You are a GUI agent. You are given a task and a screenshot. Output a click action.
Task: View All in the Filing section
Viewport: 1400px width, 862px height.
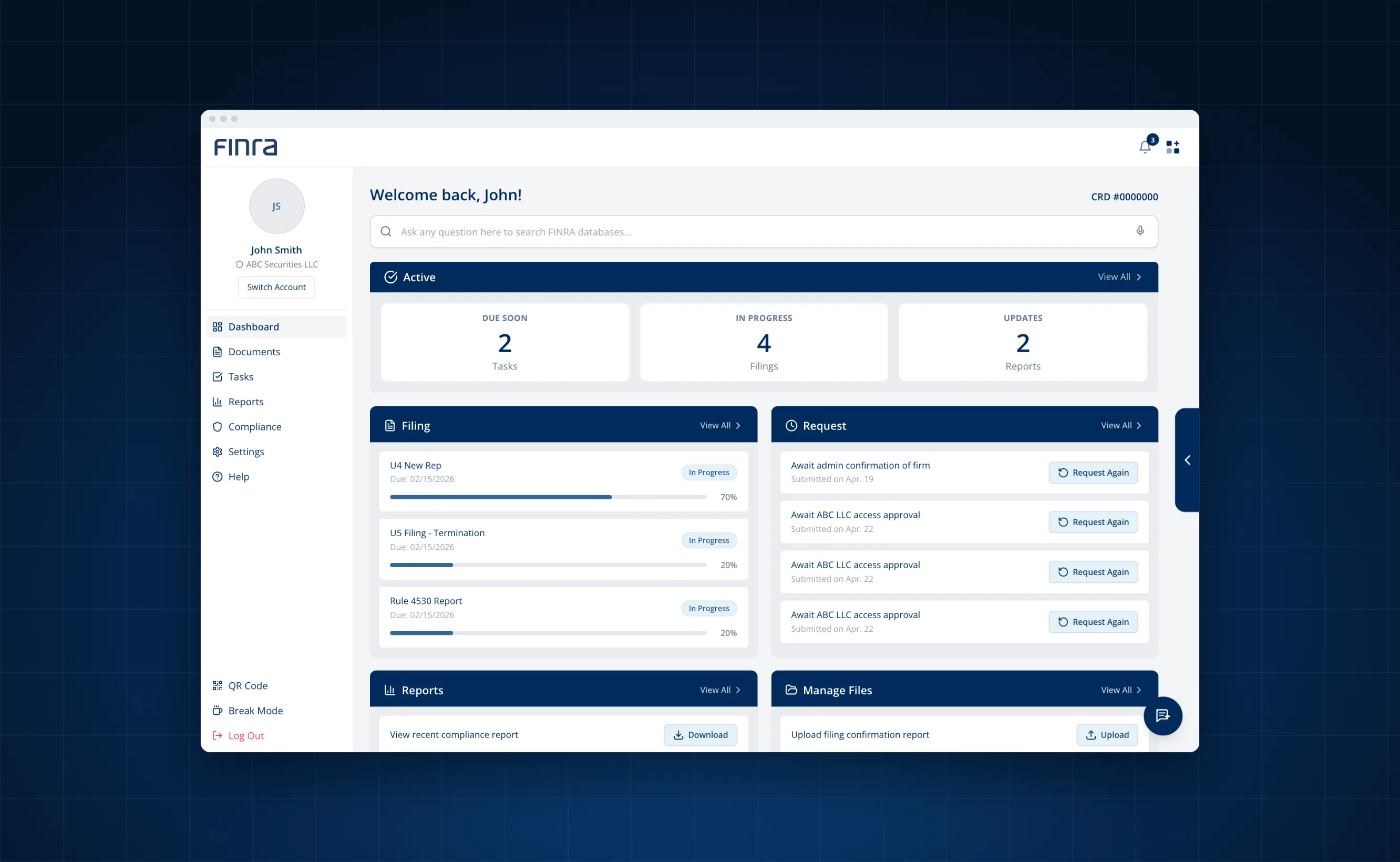[720, 425]
